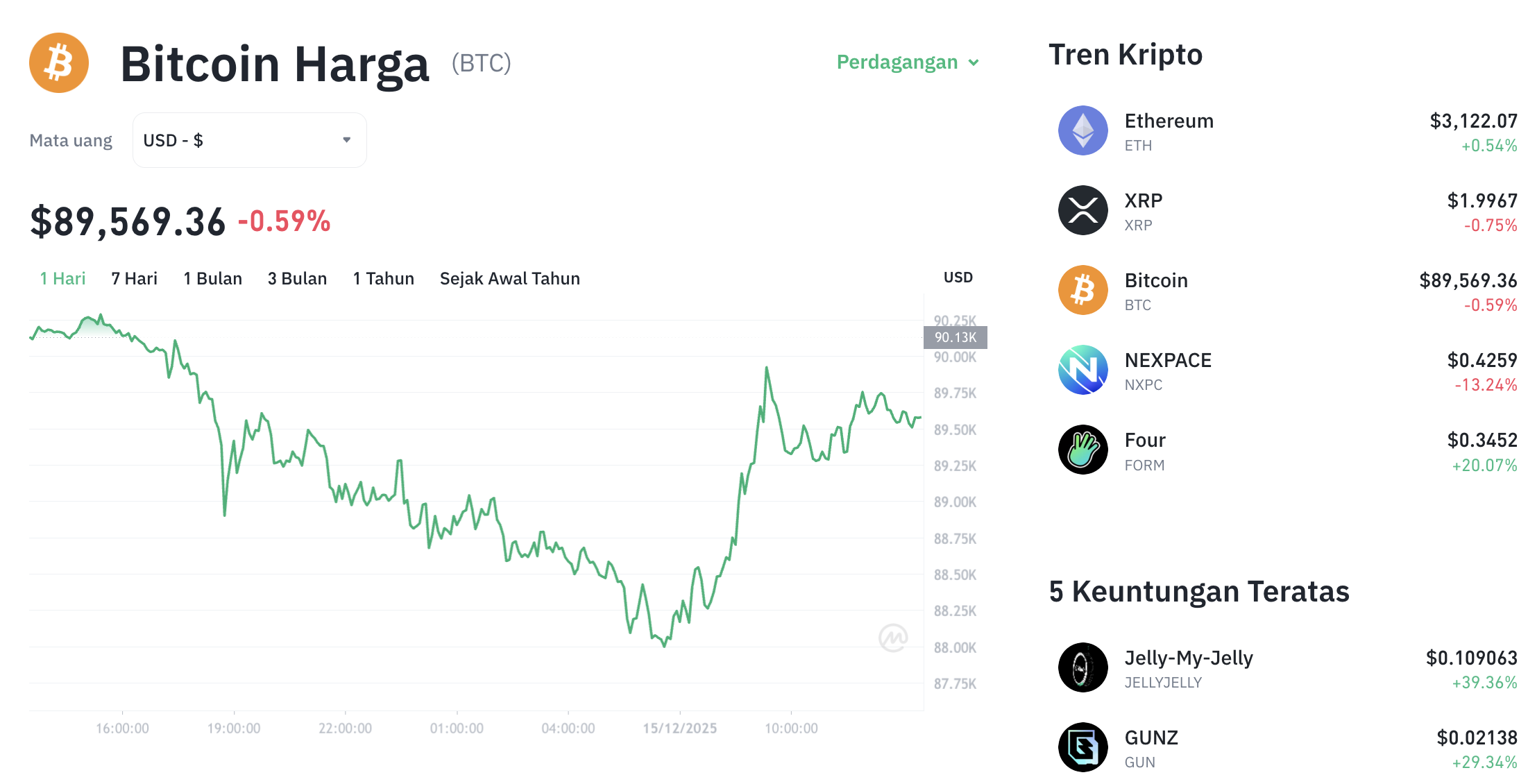Switch to the 7 Hari chart view
This screenshot has height=784, width=1528.
(134, 278)
